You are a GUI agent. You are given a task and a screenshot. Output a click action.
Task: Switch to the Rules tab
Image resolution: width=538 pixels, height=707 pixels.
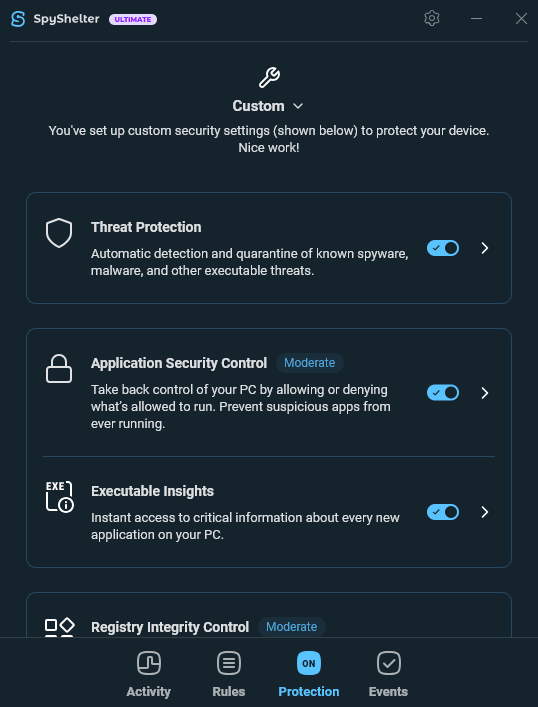pyautogui.click(x=229, y=675)
